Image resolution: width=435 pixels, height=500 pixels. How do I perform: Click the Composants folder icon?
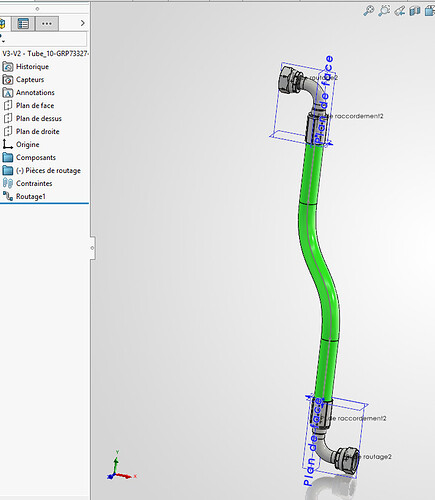[x=8, y=157]
